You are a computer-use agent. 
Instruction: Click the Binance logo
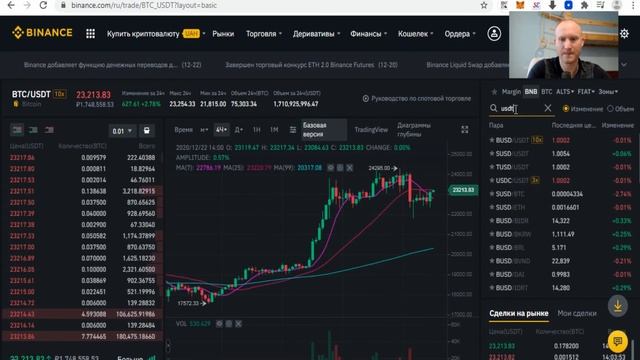click(42, 33)
